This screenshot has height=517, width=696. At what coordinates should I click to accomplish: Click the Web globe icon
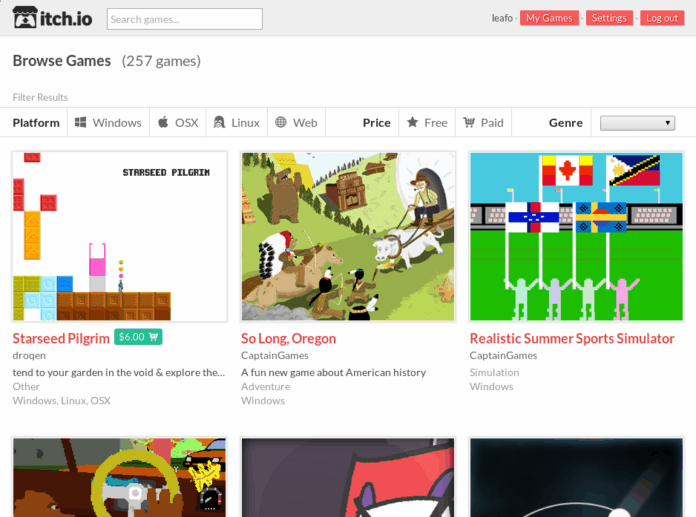(281, 122)
